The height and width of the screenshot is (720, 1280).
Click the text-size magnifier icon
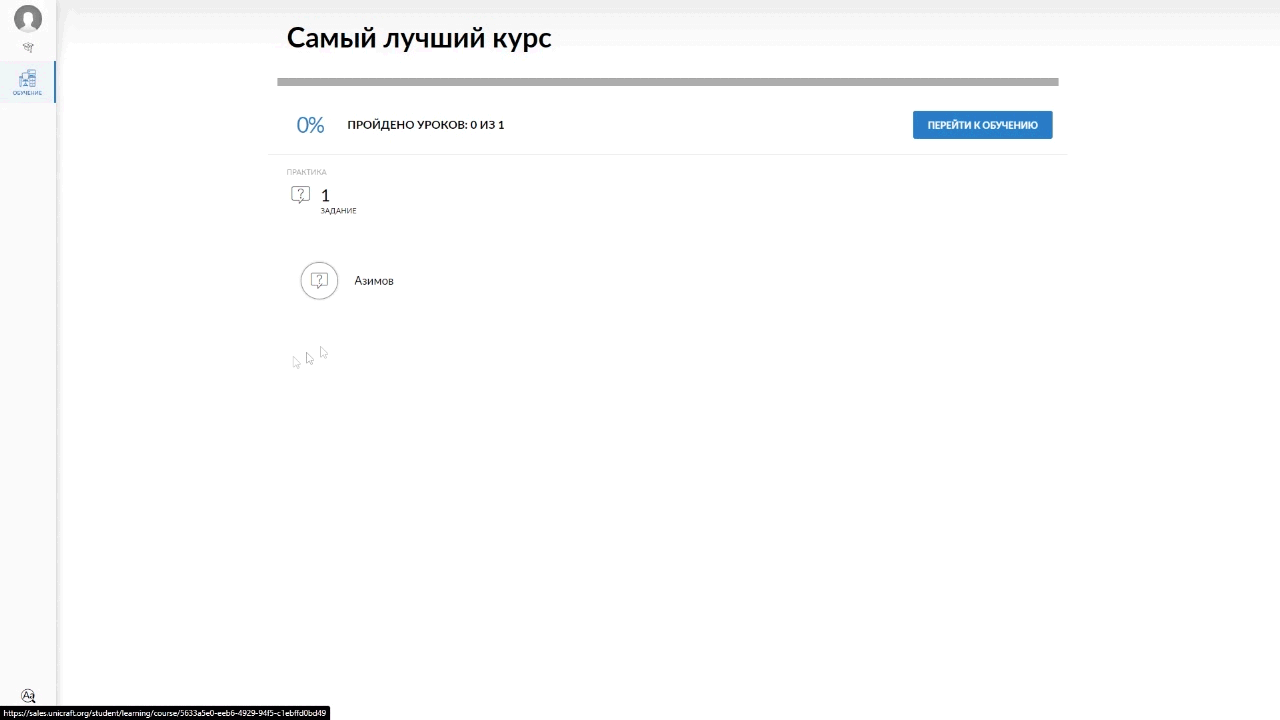28,696
